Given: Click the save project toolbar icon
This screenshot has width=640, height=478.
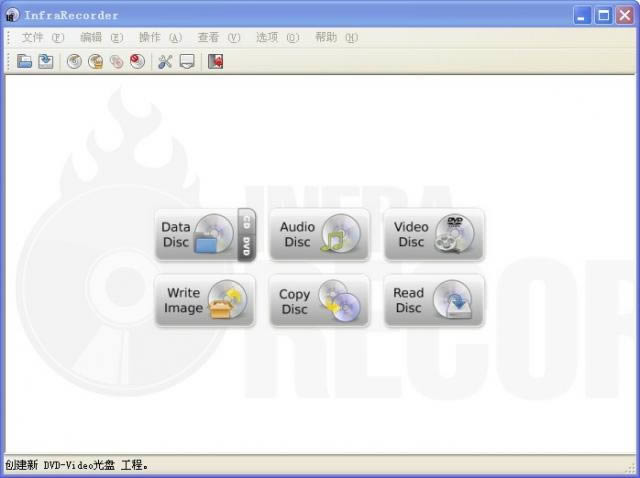Looking at the screenshot, I should (x=46, y=62).
